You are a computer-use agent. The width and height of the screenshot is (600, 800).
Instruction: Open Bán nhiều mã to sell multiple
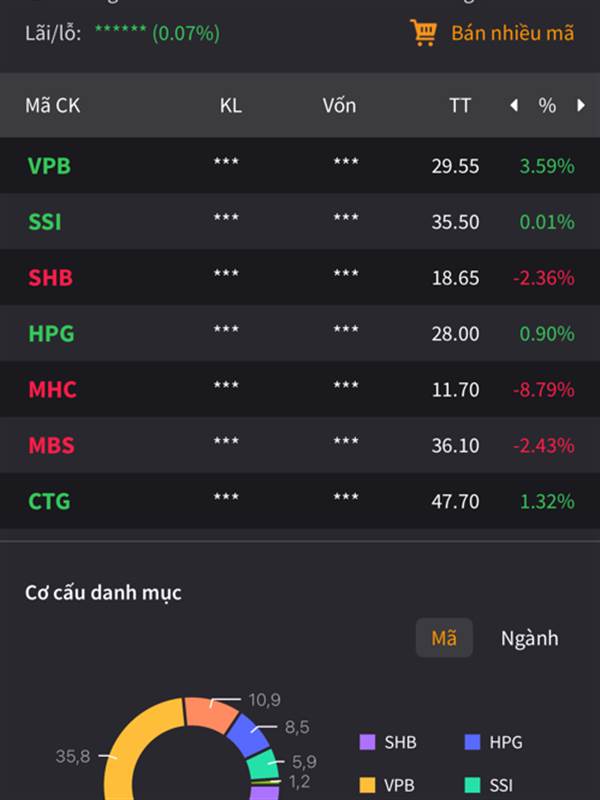512,33
